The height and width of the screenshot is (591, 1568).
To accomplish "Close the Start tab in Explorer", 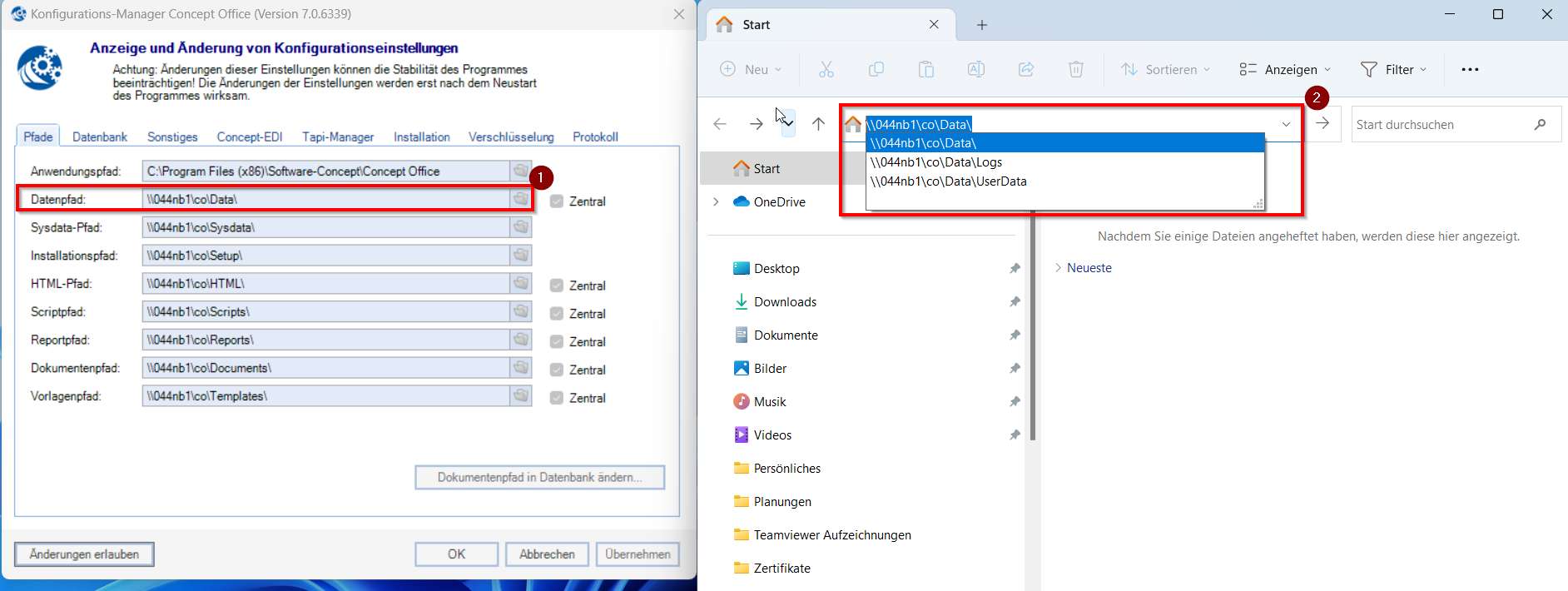I will point(934,25).
